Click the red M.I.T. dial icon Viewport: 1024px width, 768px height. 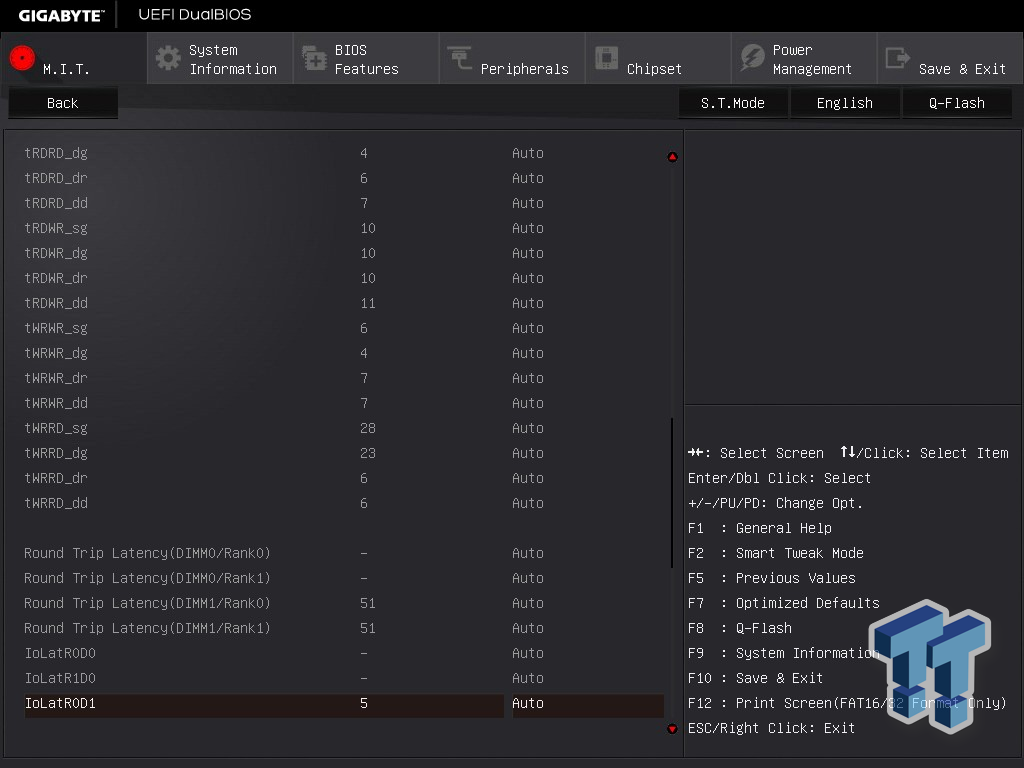[22, 58]
